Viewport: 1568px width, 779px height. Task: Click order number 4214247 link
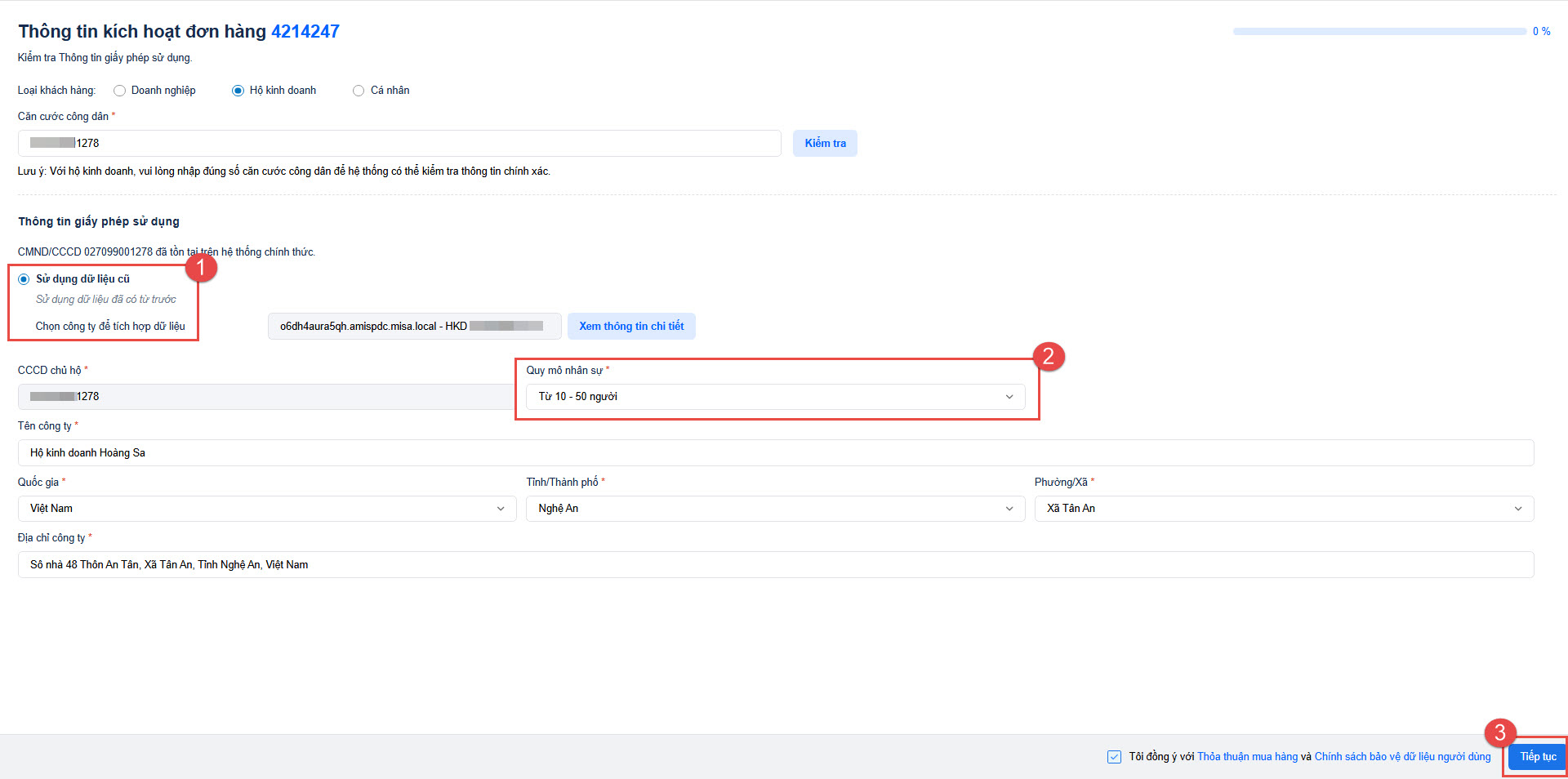(x=305, y=32)
